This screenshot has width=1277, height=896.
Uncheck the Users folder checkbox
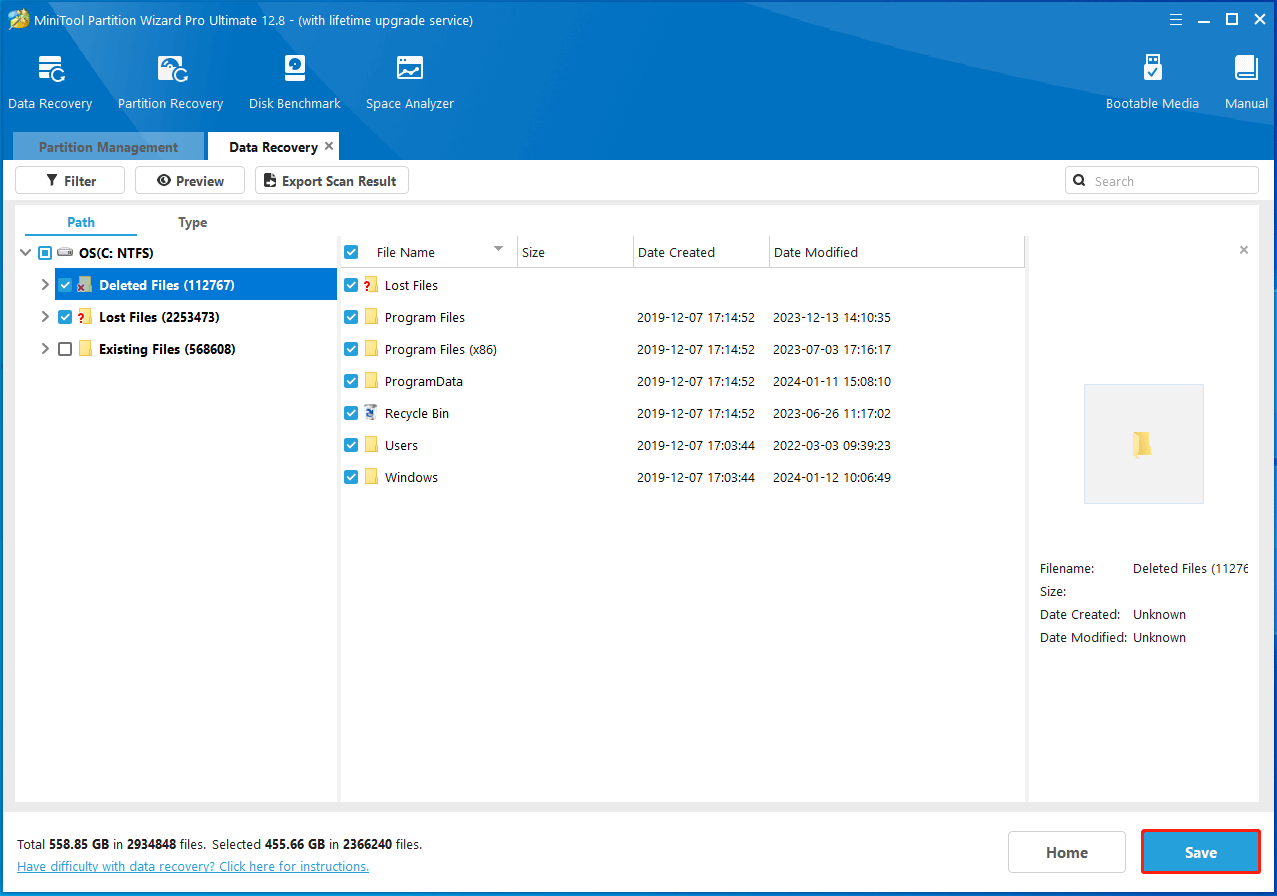click(351, 445)
